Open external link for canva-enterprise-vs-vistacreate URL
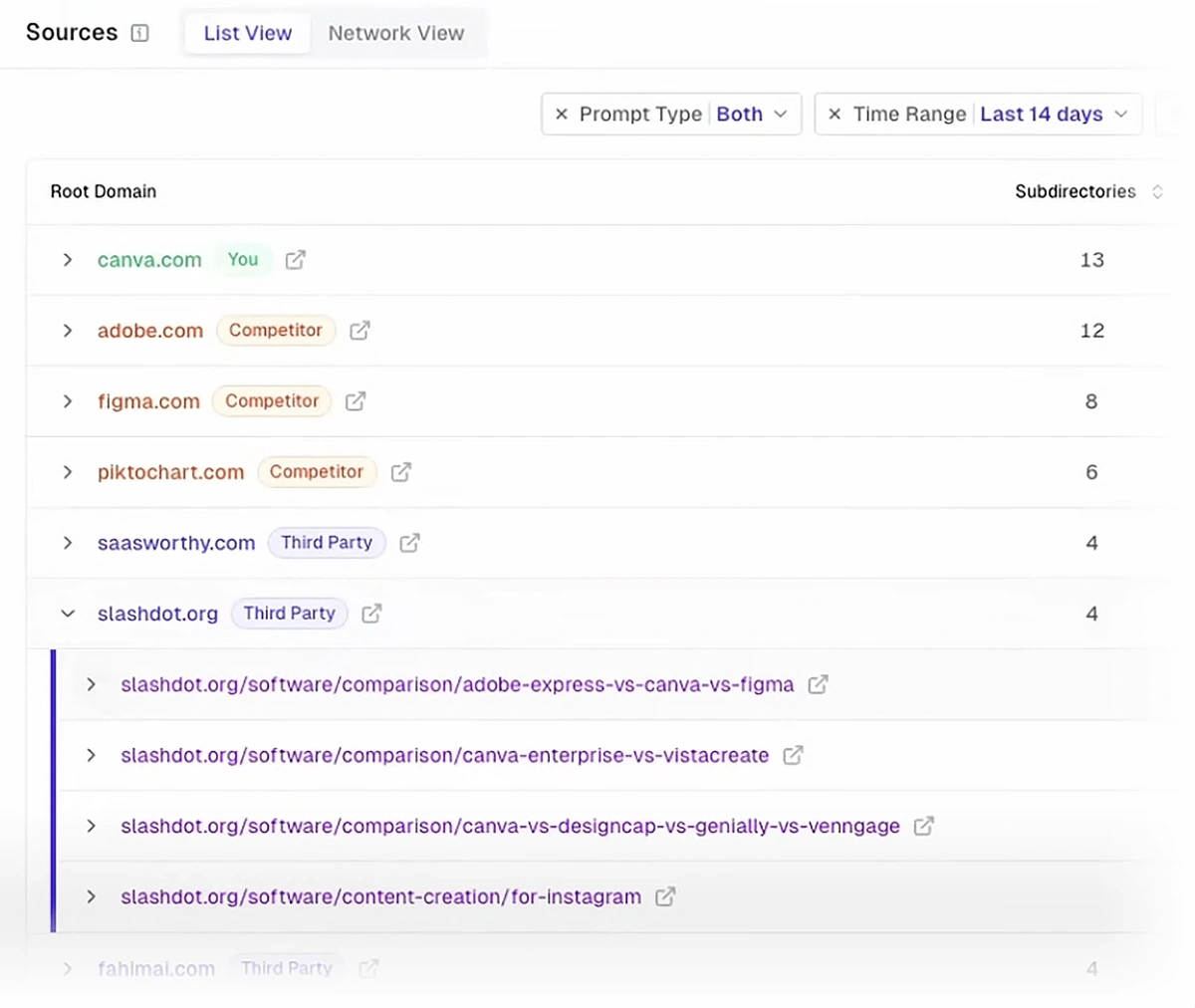 coord(793,755)
